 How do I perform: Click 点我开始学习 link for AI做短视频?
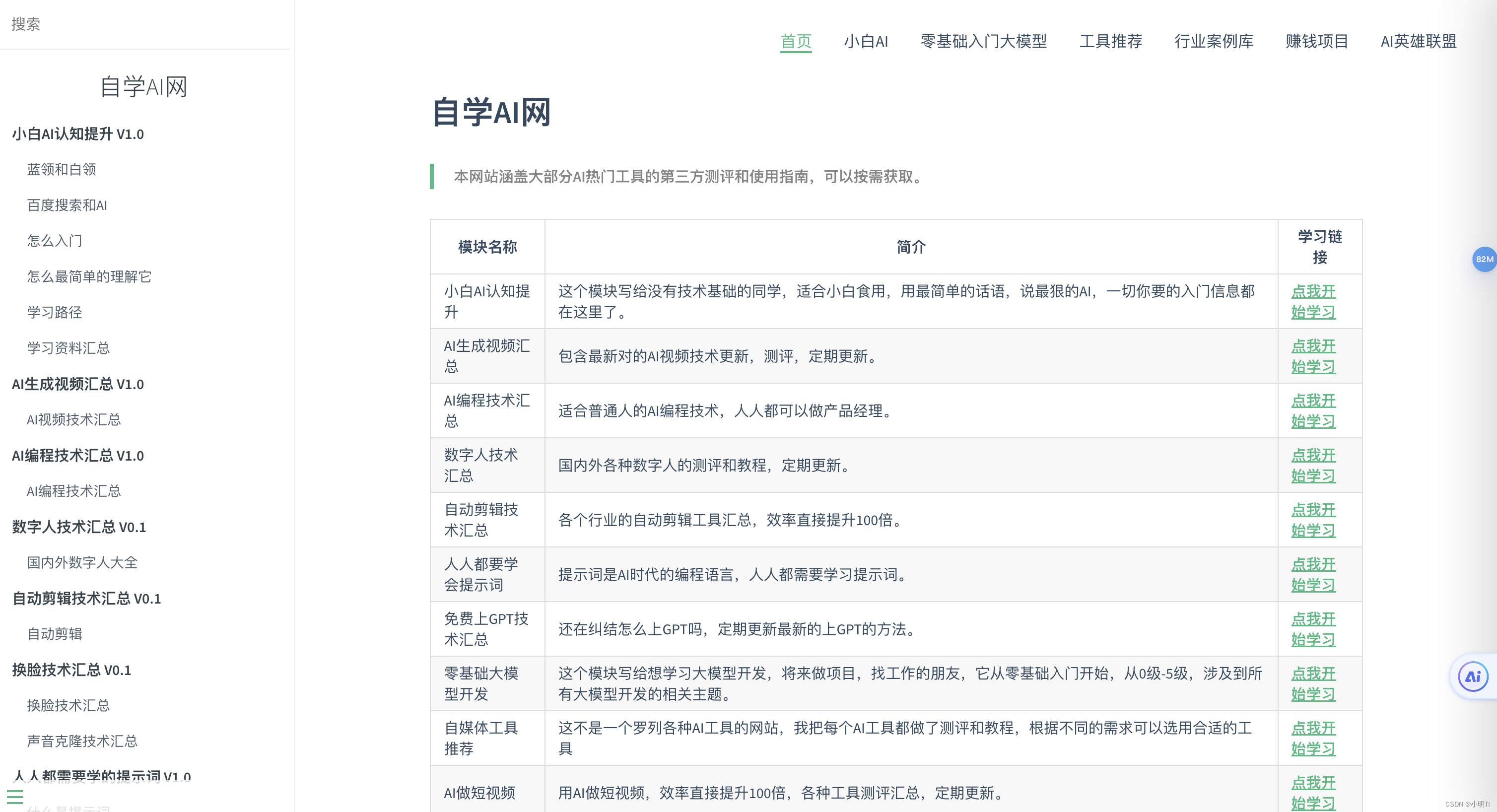click(1313, 793)
